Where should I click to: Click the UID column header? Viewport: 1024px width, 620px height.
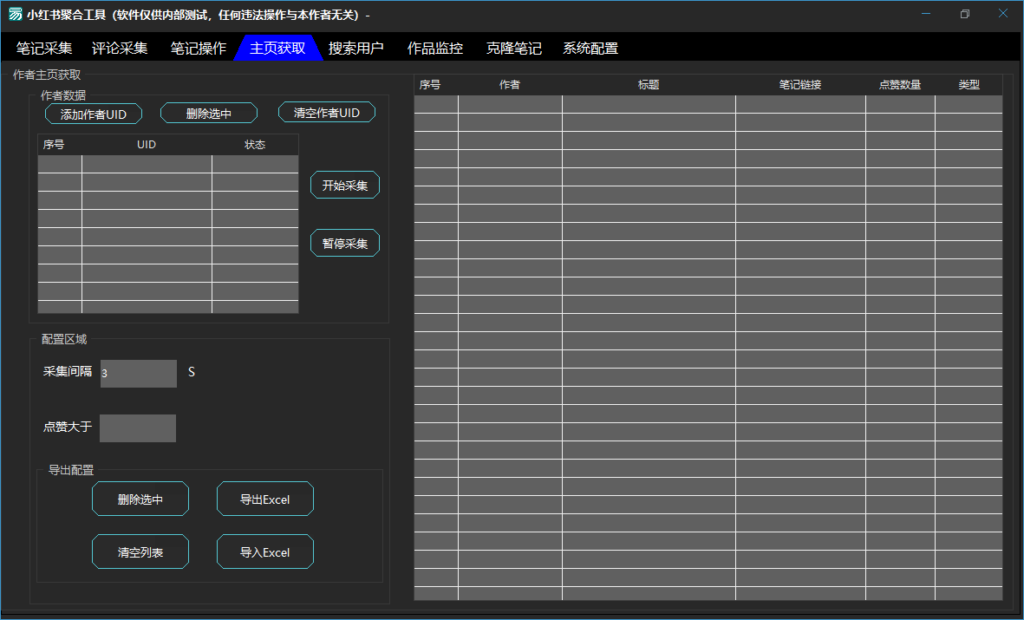146,144
